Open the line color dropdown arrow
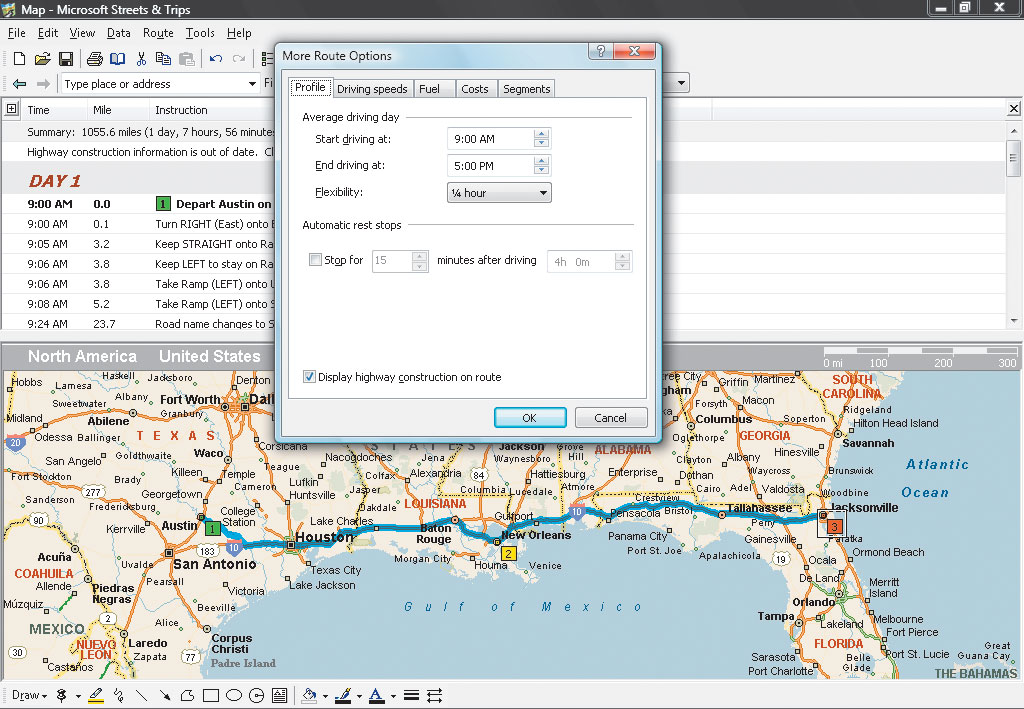Screen dimensions: 1024x709 click(359, 696)
